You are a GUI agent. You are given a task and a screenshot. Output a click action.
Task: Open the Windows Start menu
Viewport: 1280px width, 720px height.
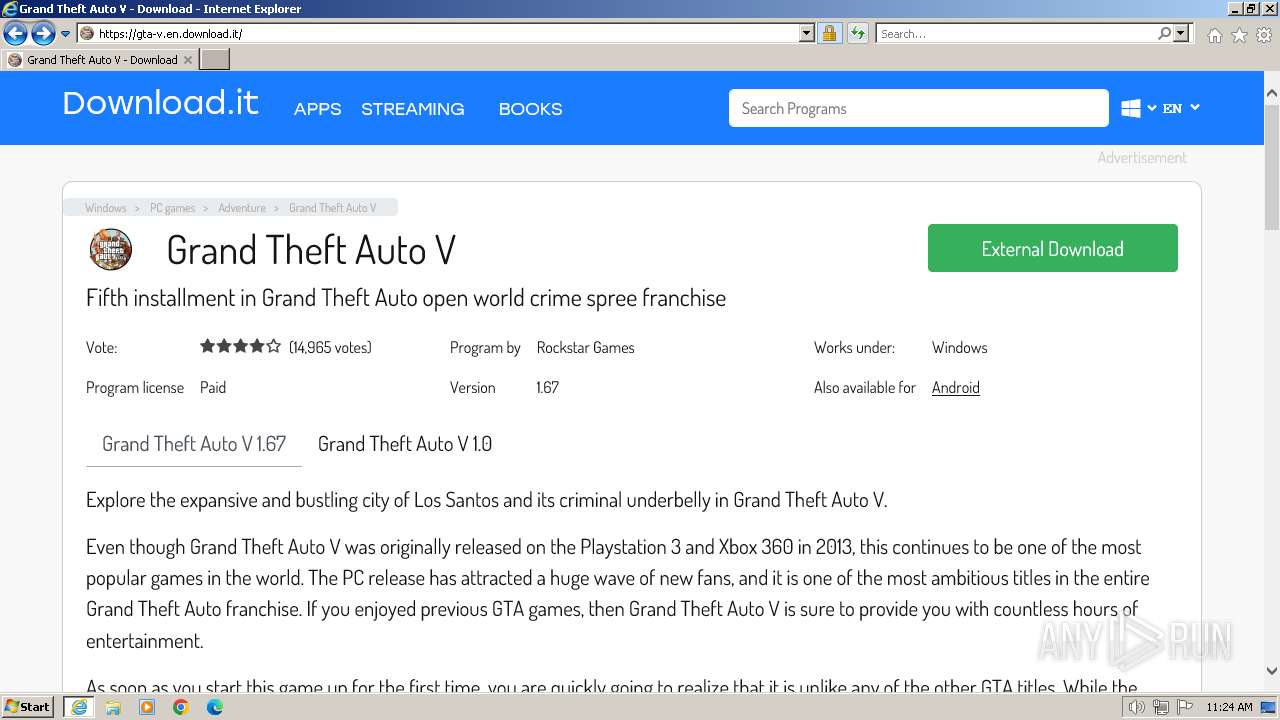pyautogui.click(x=28, y=706)
